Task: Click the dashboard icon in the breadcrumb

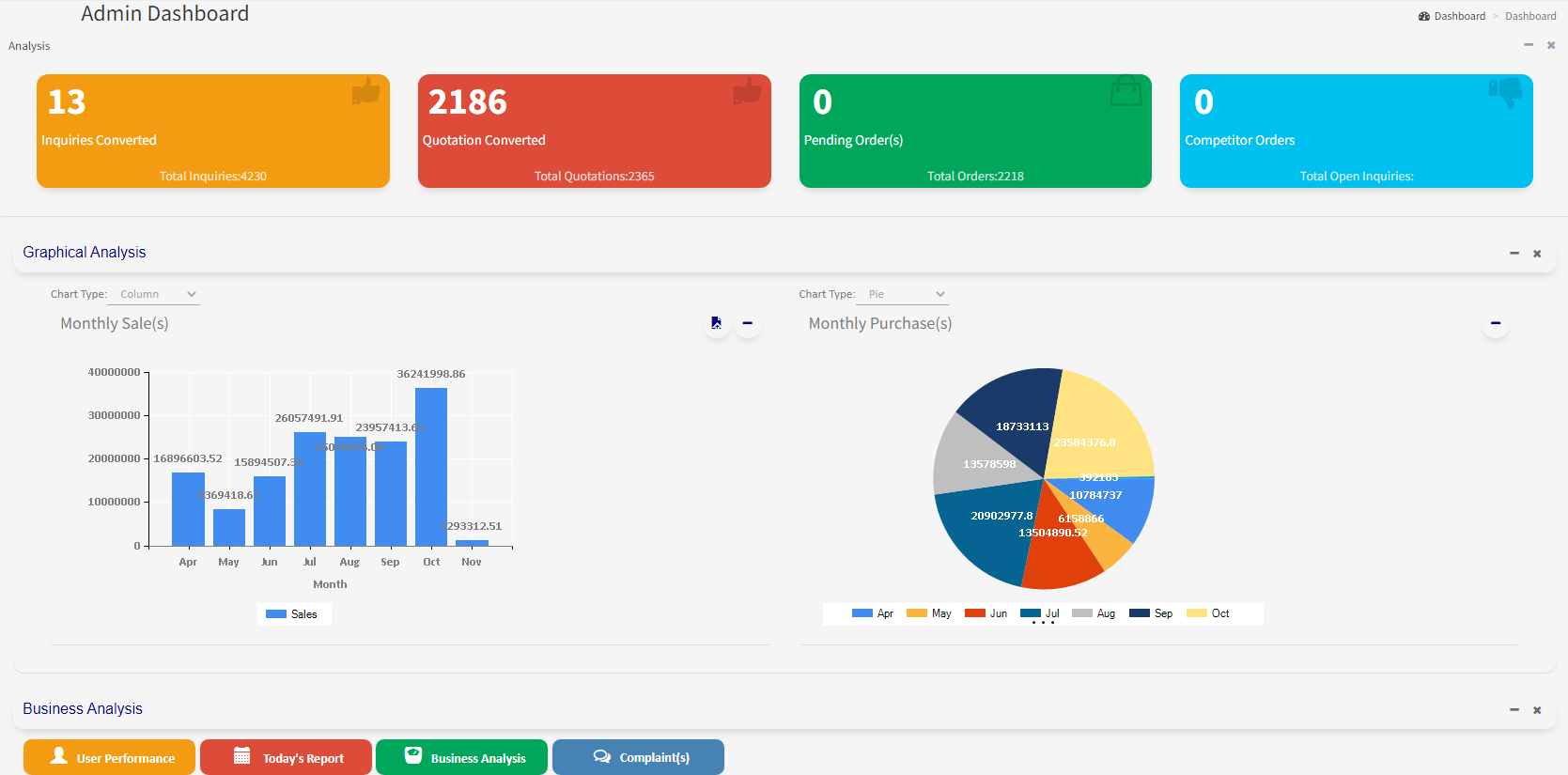Action: click(x=1424, y=16)
